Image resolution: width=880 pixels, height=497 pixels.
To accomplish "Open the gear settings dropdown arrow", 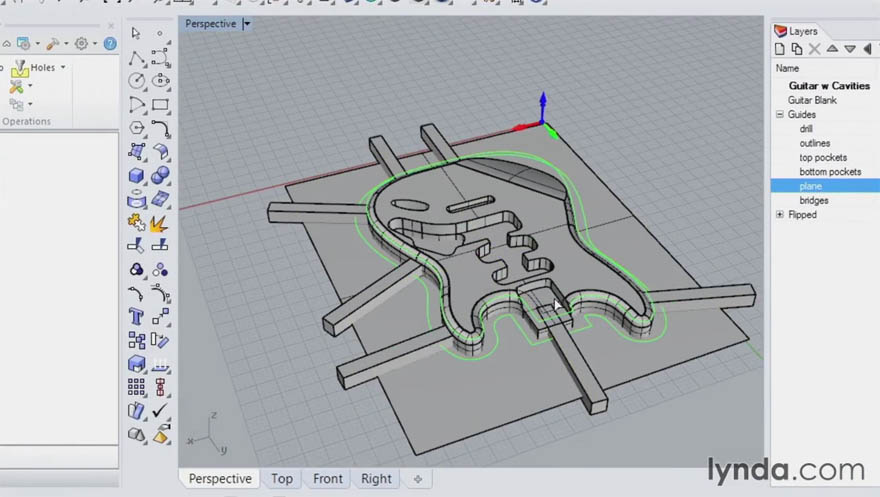I will 94,43.
